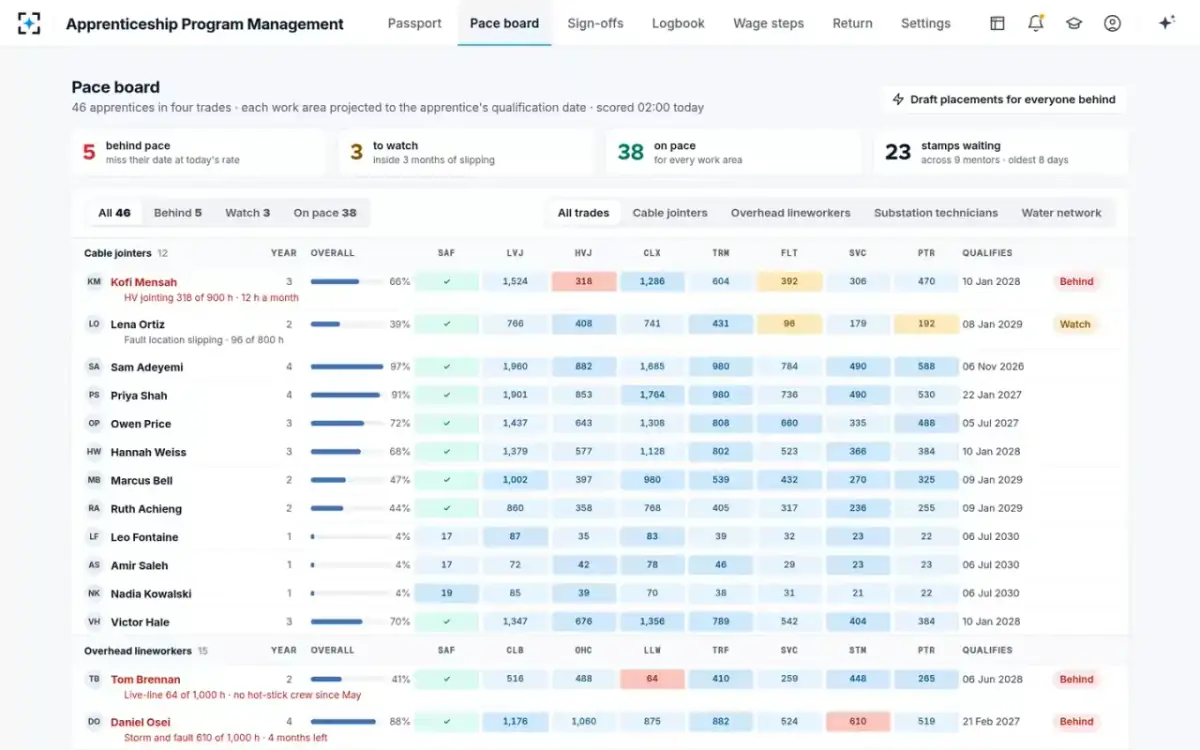The width and height of the screenshot is (1200, 750).
Task: Click Kofi Mensah's overall progress bar
Action: [x=347, y=282]
